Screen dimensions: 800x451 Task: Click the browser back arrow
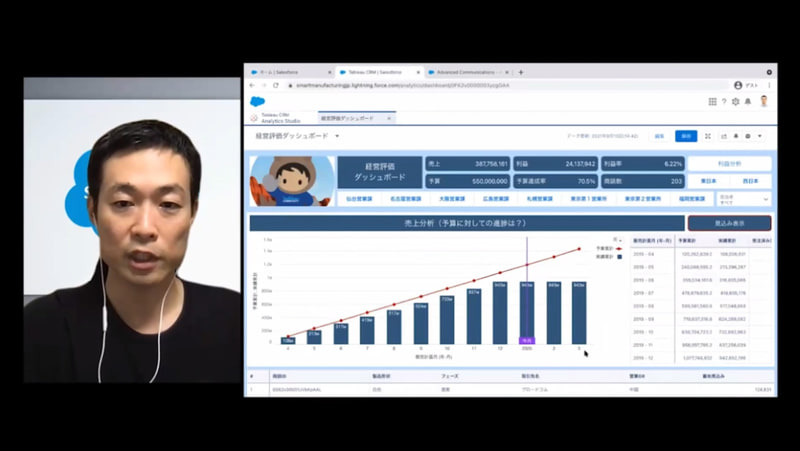pos(252,85)
